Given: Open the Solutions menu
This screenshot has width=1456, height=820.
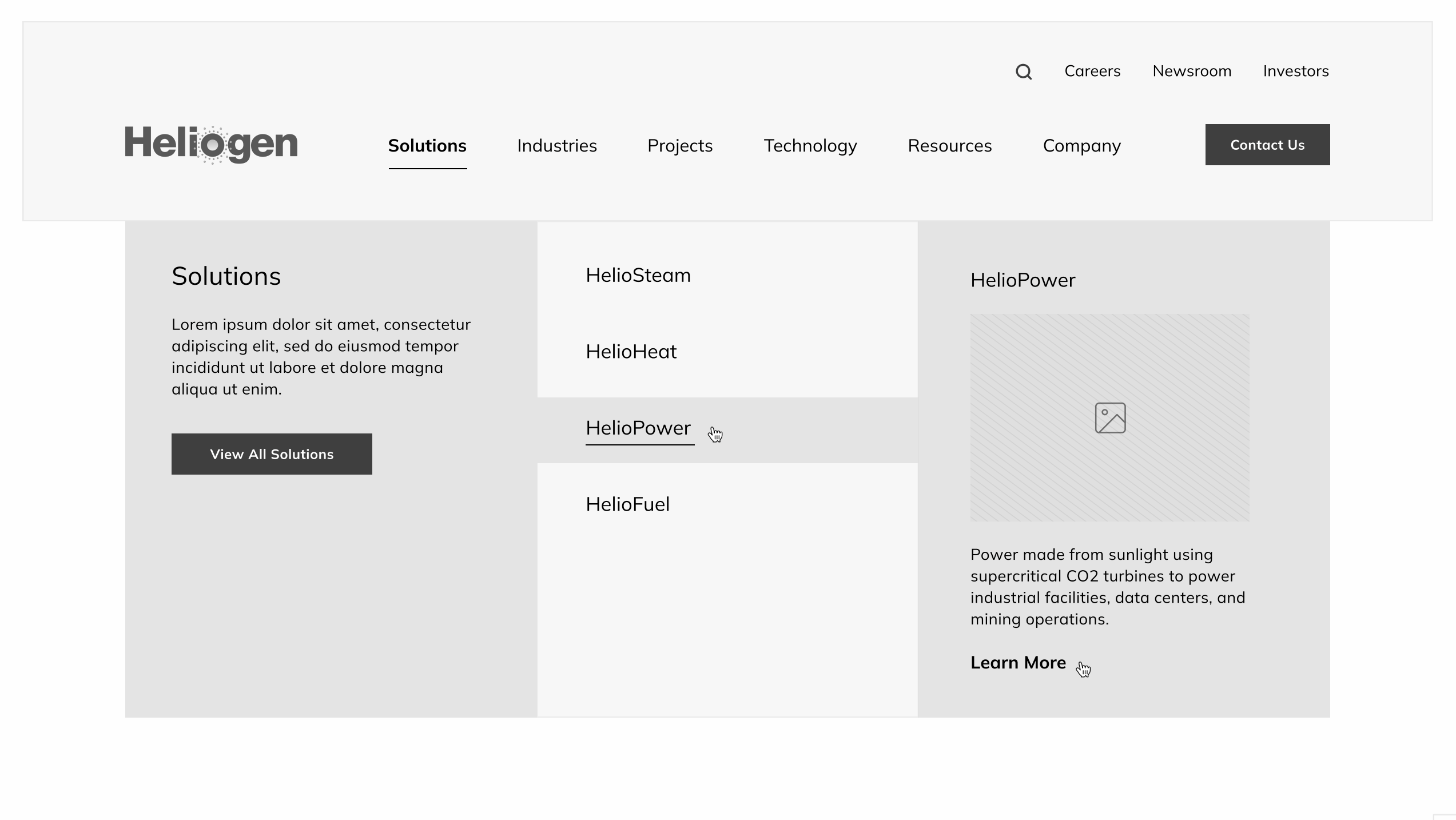Looking at the screenshot, I should pos(427,146).
